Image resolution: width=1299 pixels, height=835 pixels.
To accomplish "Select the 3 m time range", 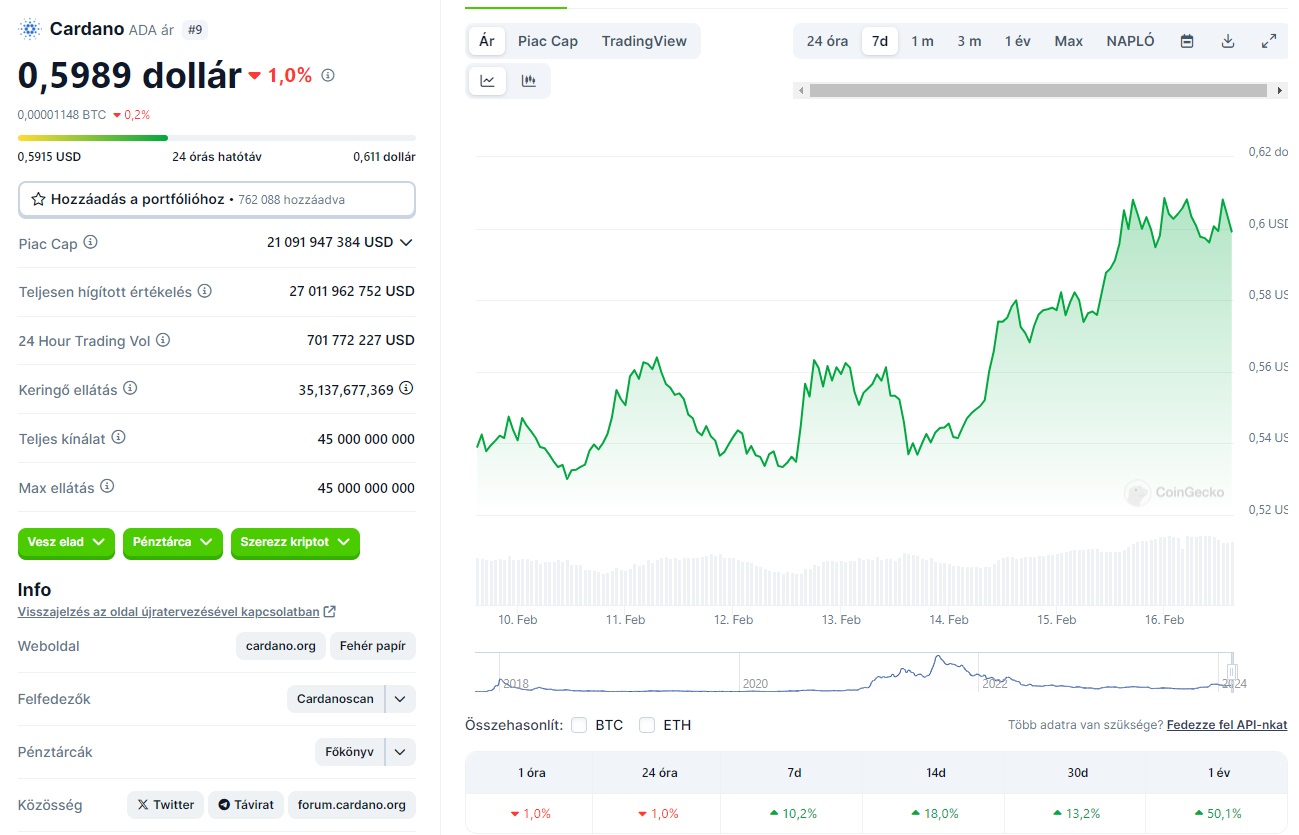I will pos(969,41).
